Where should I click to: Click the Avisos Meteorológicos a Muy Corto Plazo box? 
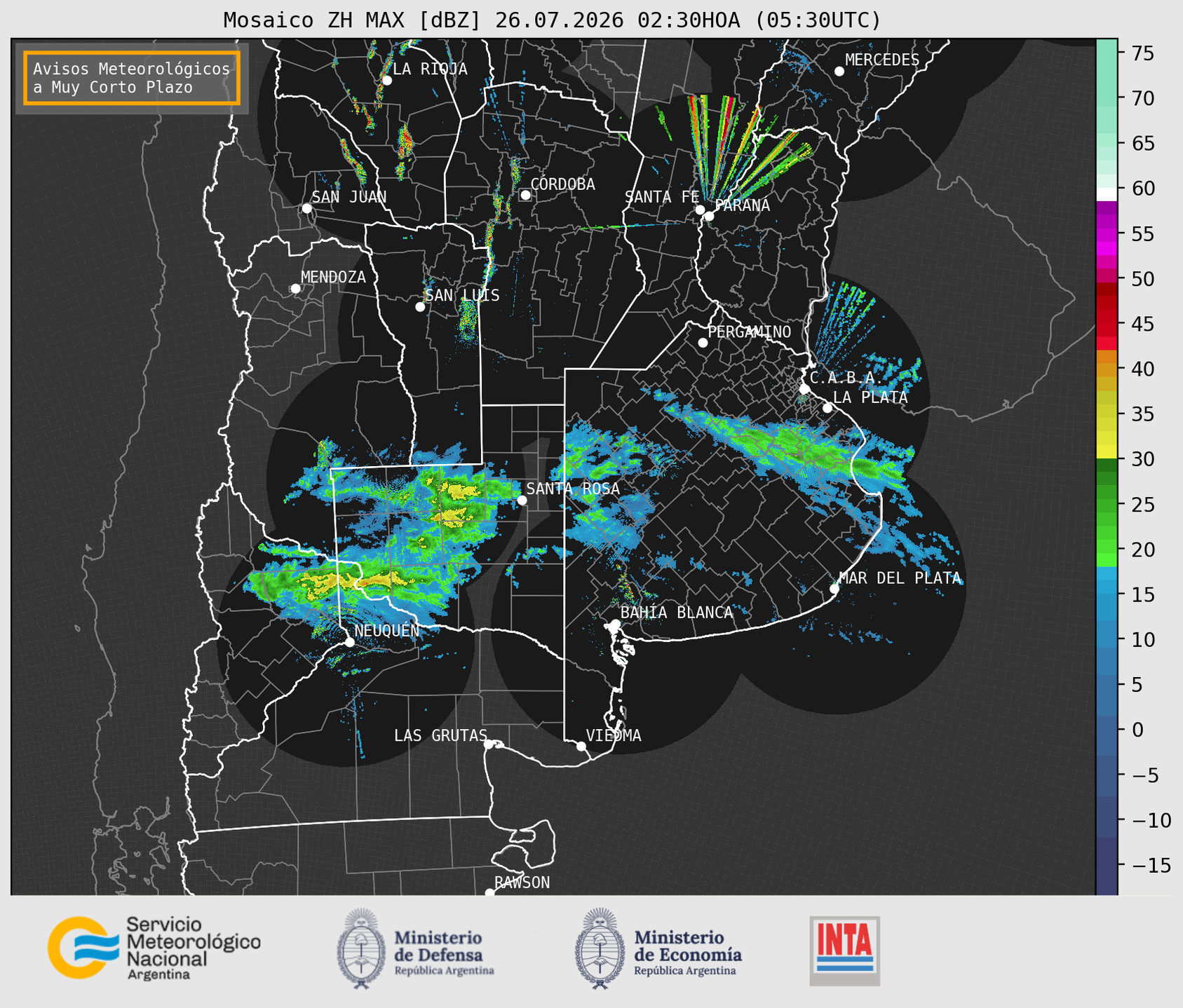132,78
